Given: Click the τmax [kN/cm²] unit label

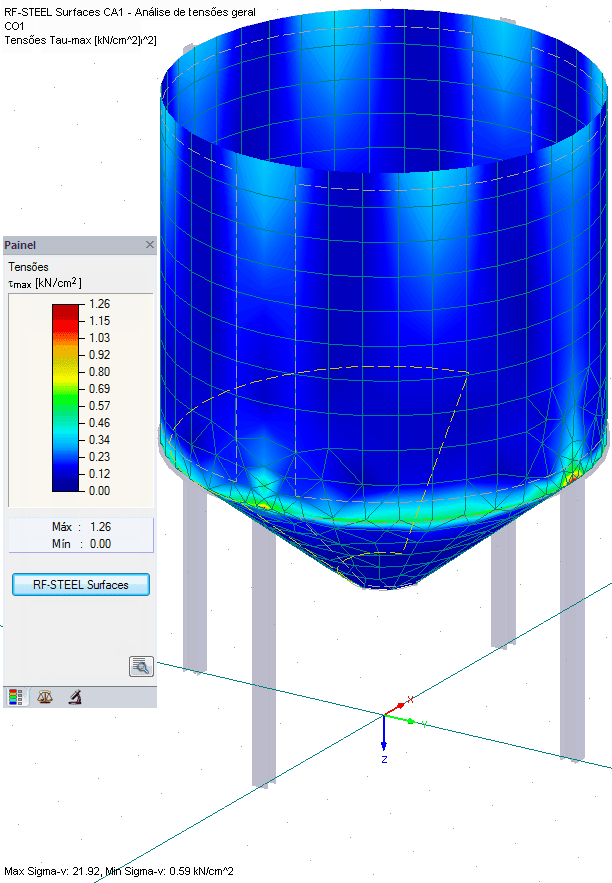Looking at the screenshot, I should pos(45,283).
